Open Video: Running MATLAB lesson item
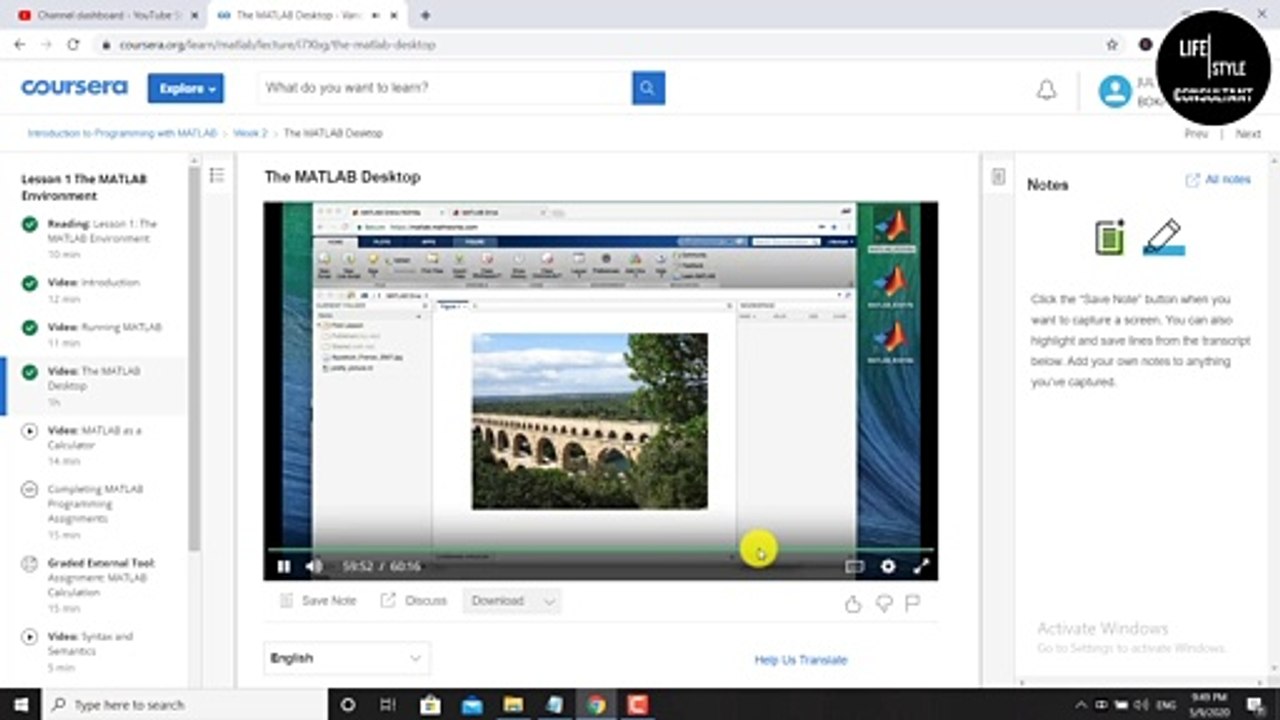The image size is (1280, 720). 92,335
